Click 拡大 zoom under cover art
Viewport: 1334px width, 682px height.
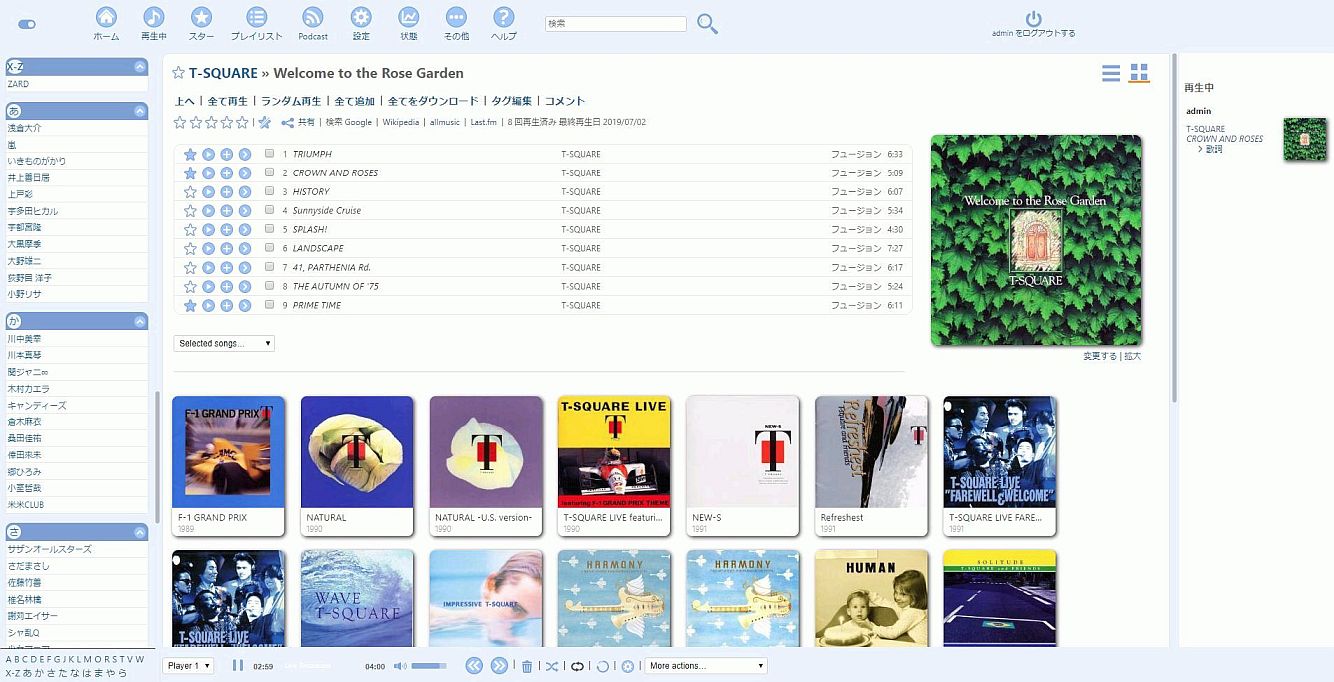pos(1132,357)
